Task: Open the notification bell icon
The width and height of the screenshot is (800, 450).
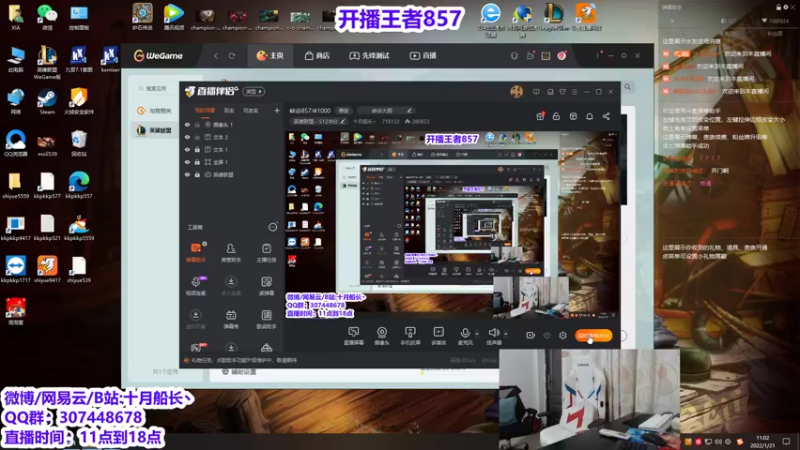Action: [589, 116]
